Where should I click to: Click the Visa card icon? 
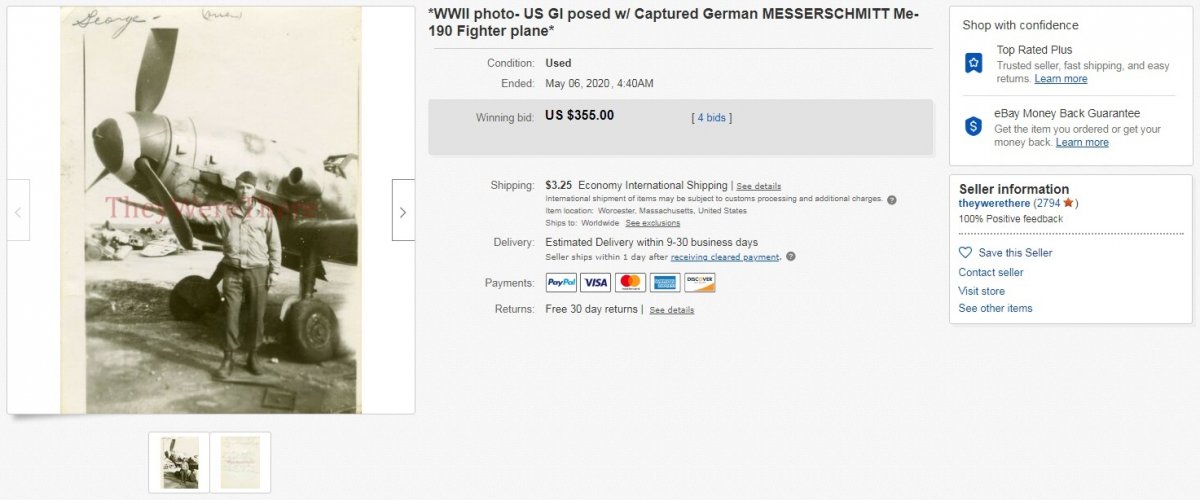coord(596,283)
